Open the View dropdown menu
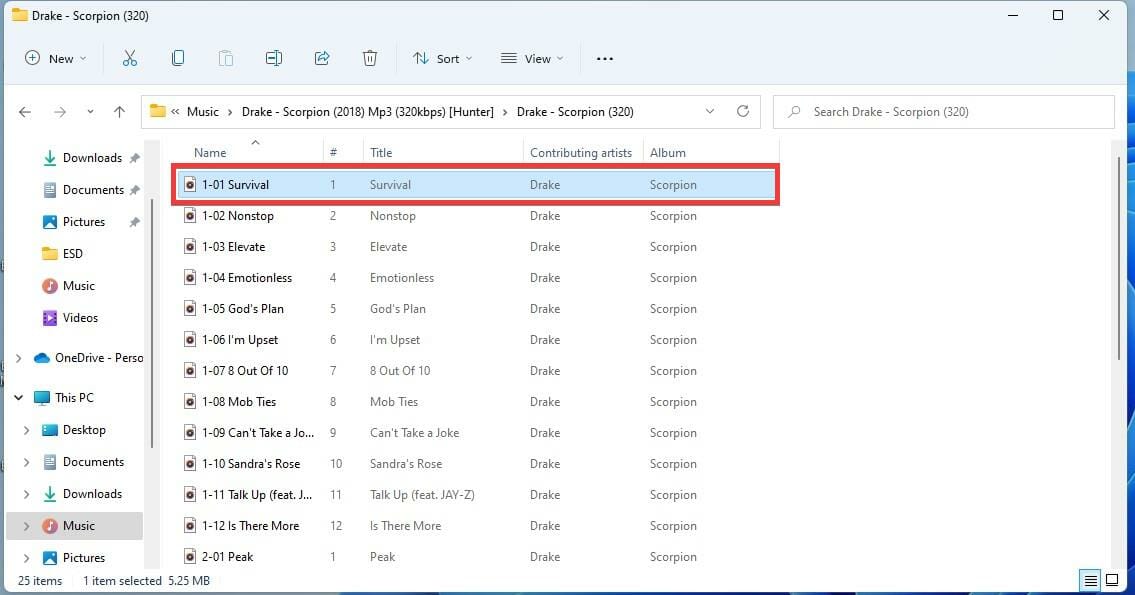 [x=532, y=59]
